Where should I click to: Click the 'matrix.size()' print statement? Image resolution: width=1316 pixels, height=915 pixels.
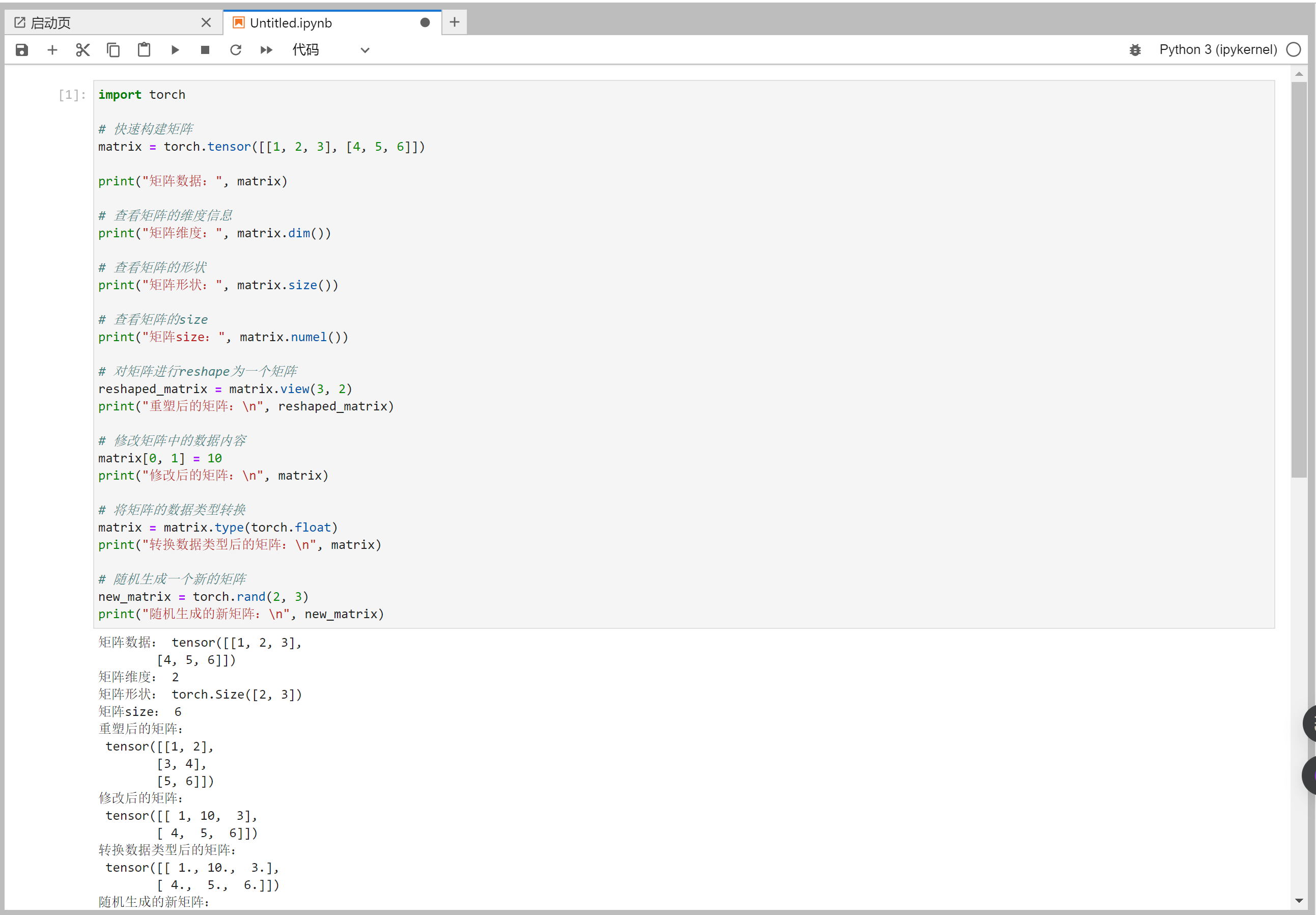[218, 285]
